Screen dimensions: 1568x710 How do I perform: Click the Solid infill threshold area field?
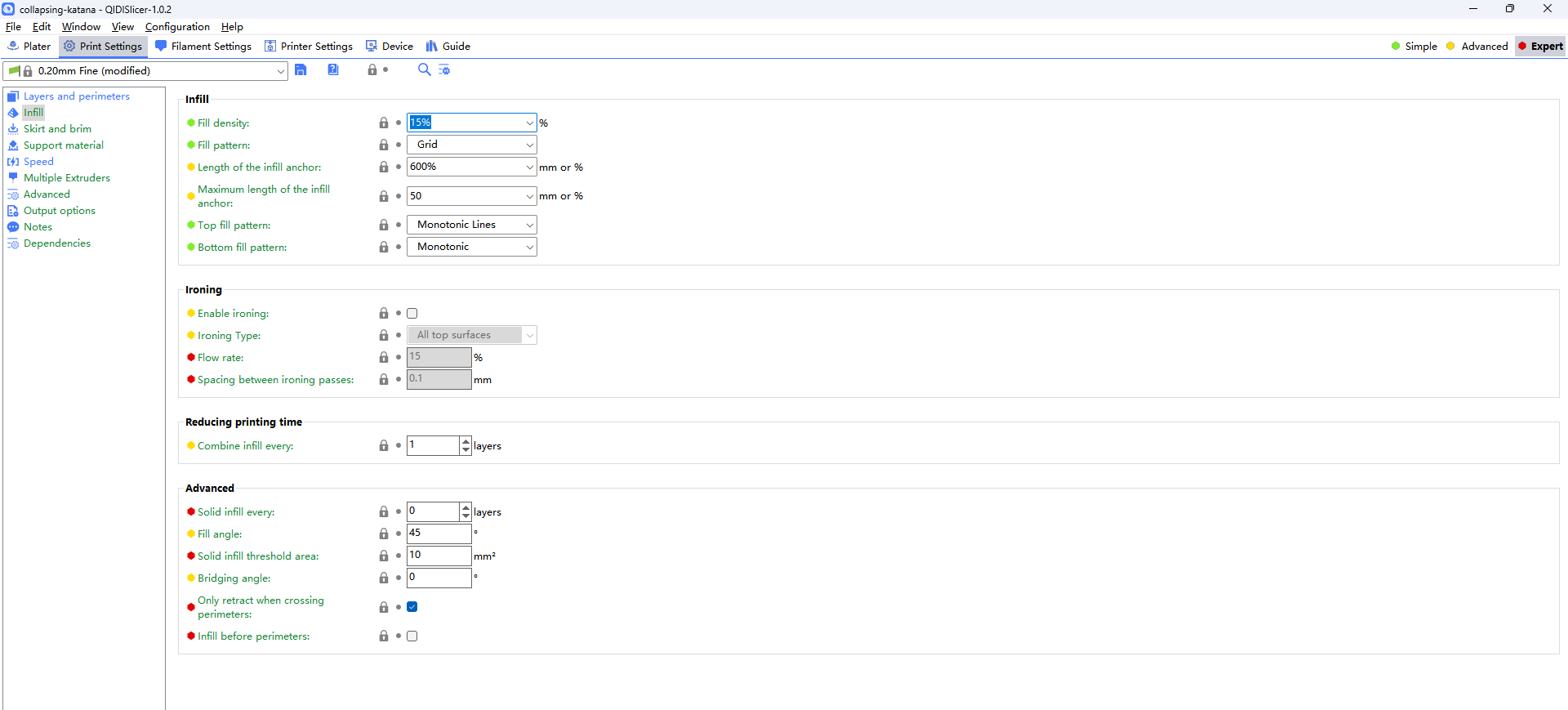click(439, 556)
